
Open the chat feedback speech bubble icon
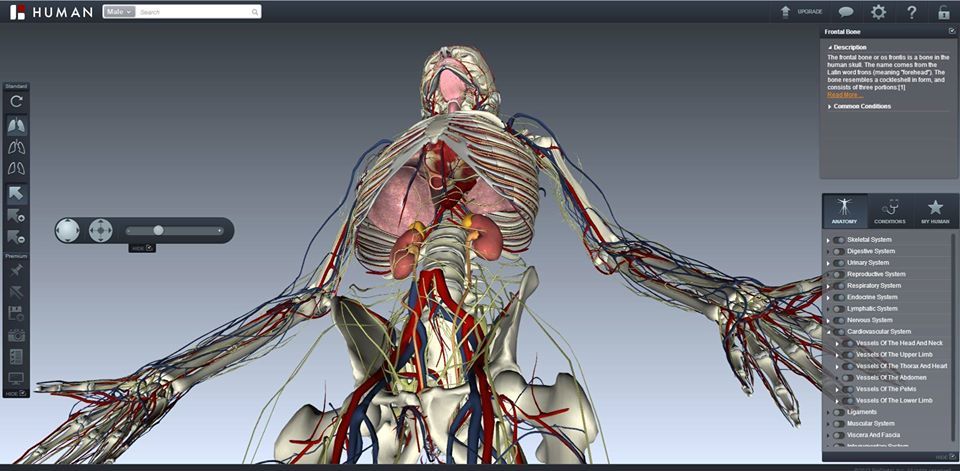(x=846, y=12)
